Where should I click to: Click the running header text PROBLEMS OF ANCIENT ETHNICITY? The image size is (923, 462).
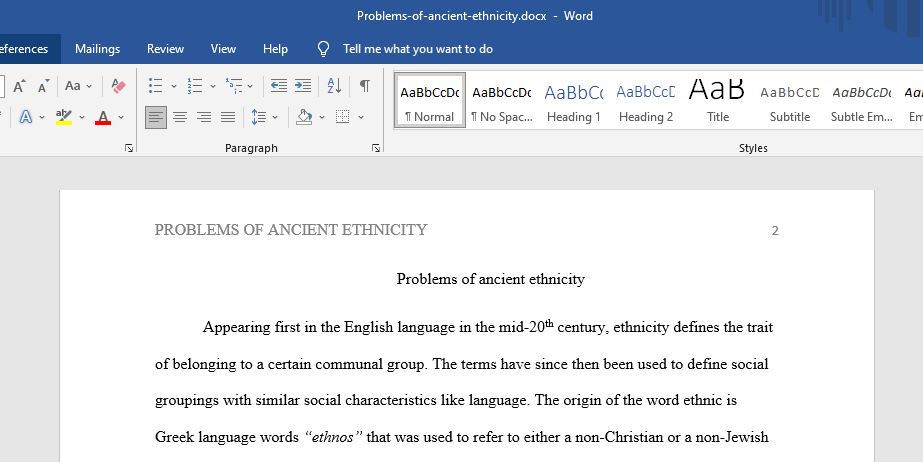291,230
